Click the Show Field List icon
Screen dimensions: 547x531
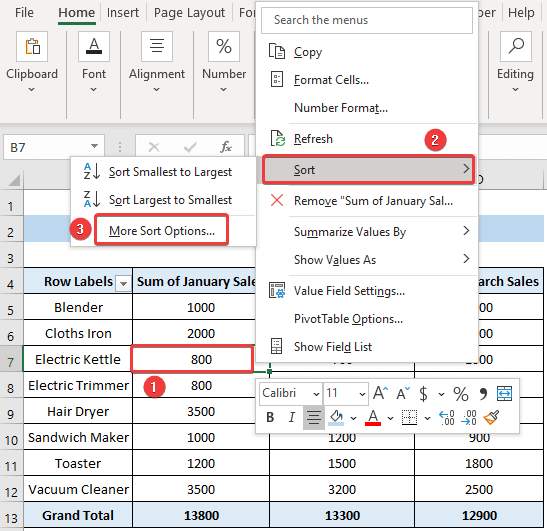277,346
